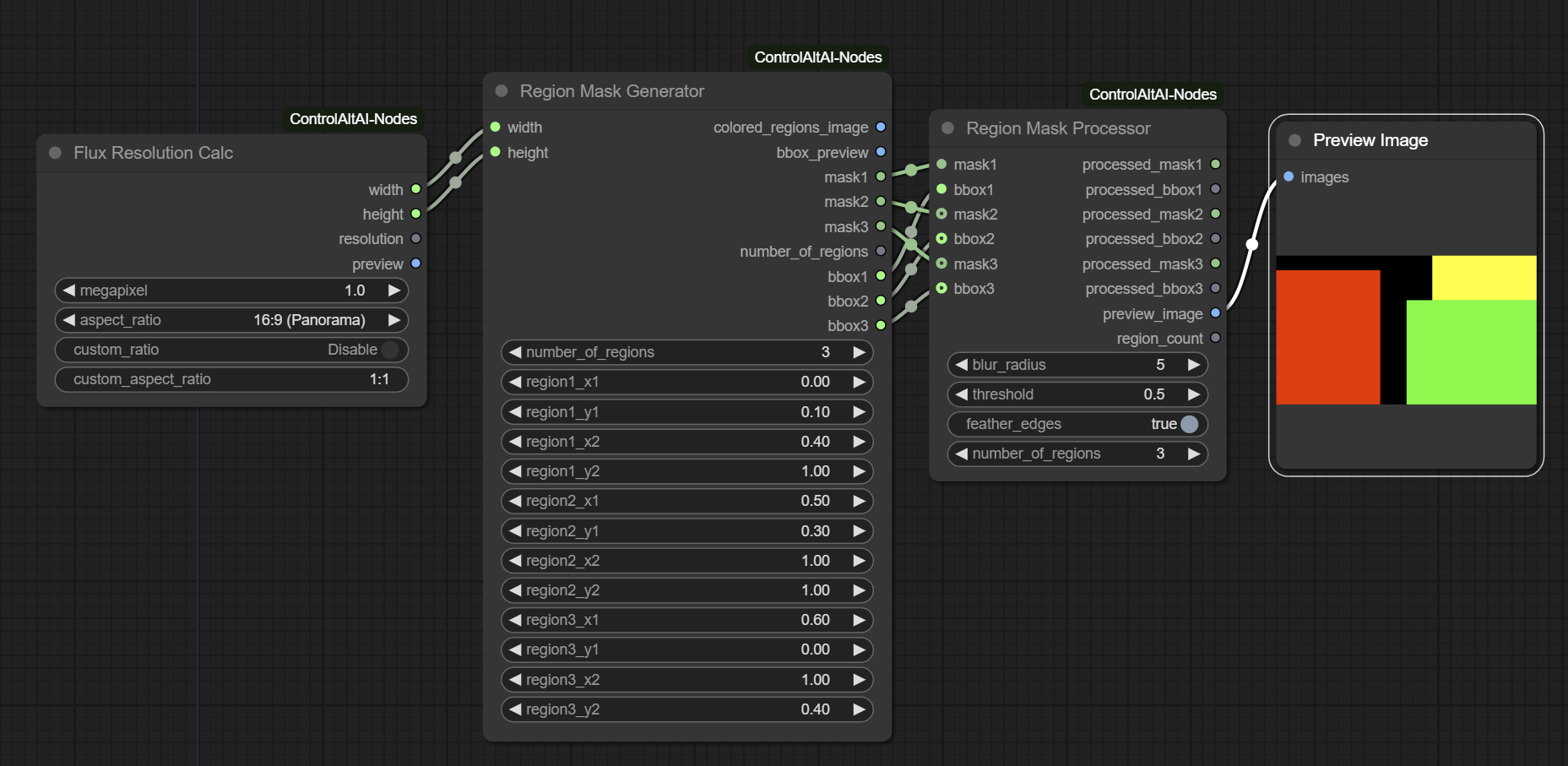Image resolution: width=1568 pixels, height=766 pixels.
Task: Click region_count output socket
Action: click(1215, 338)
